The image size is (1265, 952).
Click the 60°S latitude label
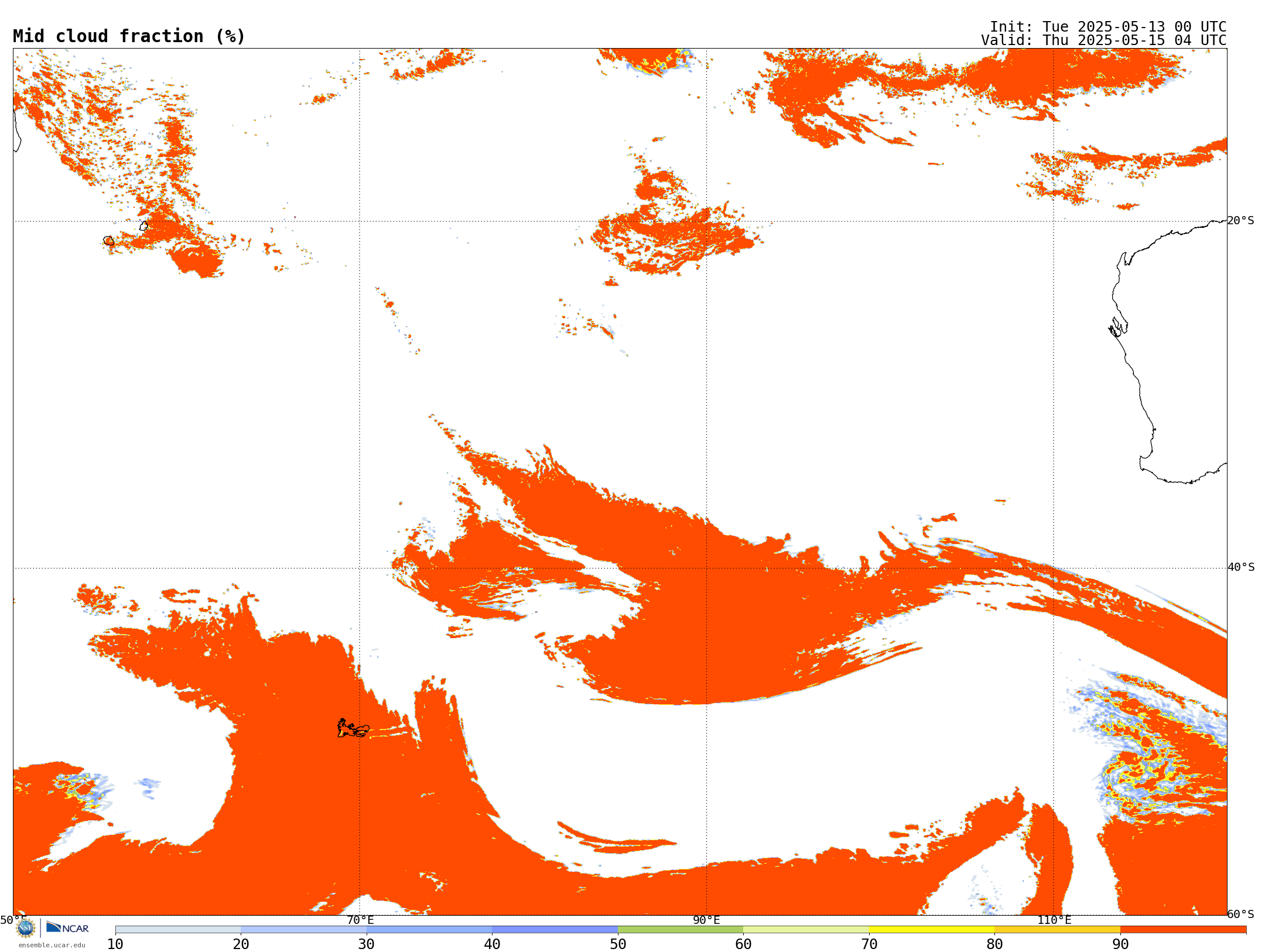[x=1241, y=914]
